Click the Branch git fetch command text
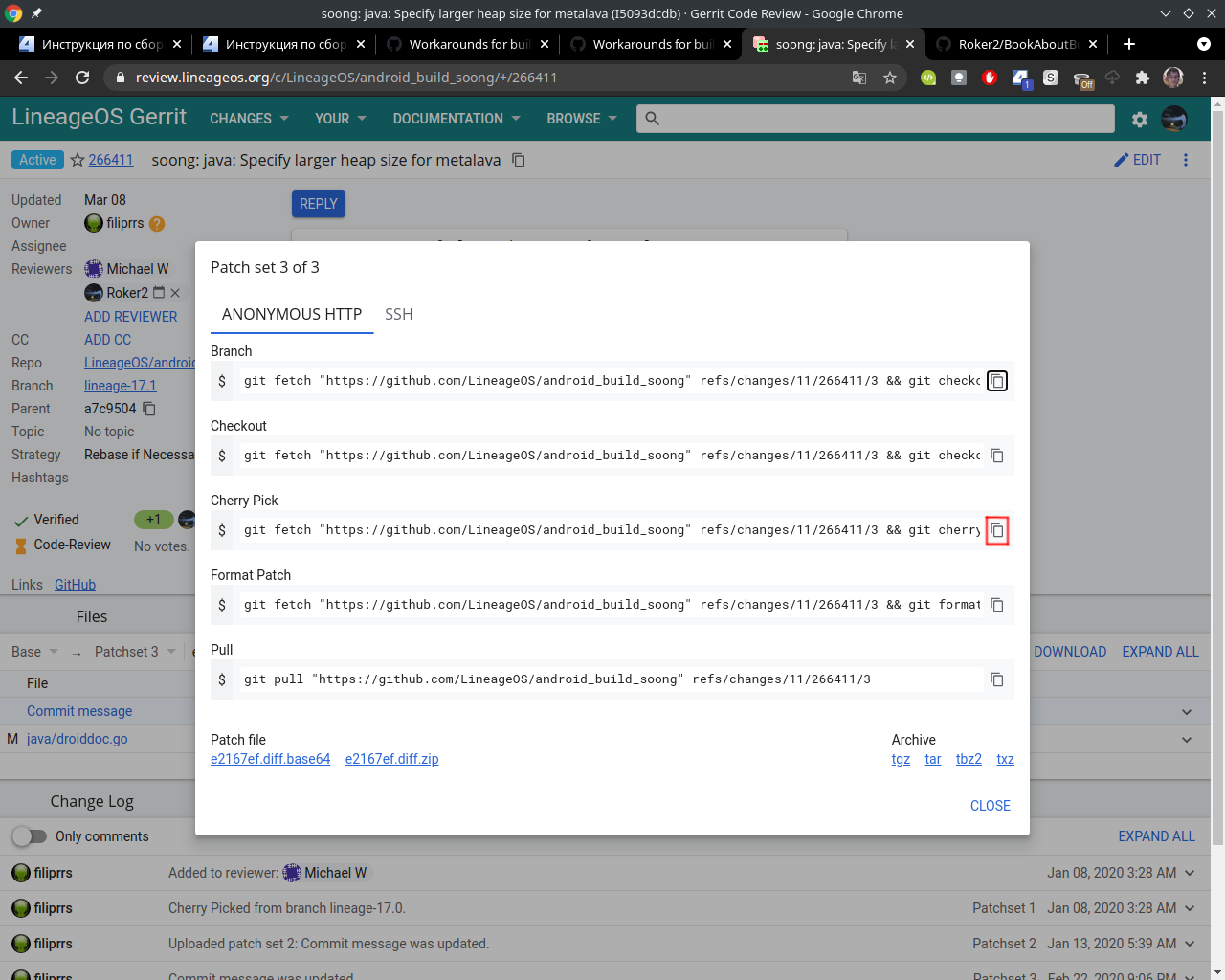Screen dimensions: 1225x980 coord(612,381)
